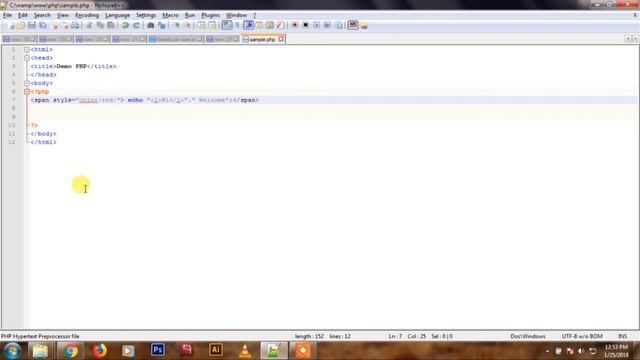Open Google Chrome from the taskbar
Screen dimensions: 640x360
(x=70, y=351)
